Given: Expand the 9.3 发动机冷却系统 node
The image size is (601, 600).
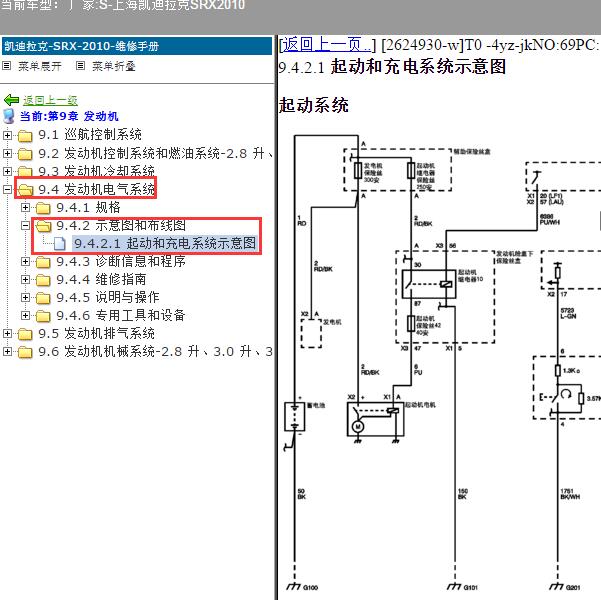Looking at the screenshot, I should [7, 171].
